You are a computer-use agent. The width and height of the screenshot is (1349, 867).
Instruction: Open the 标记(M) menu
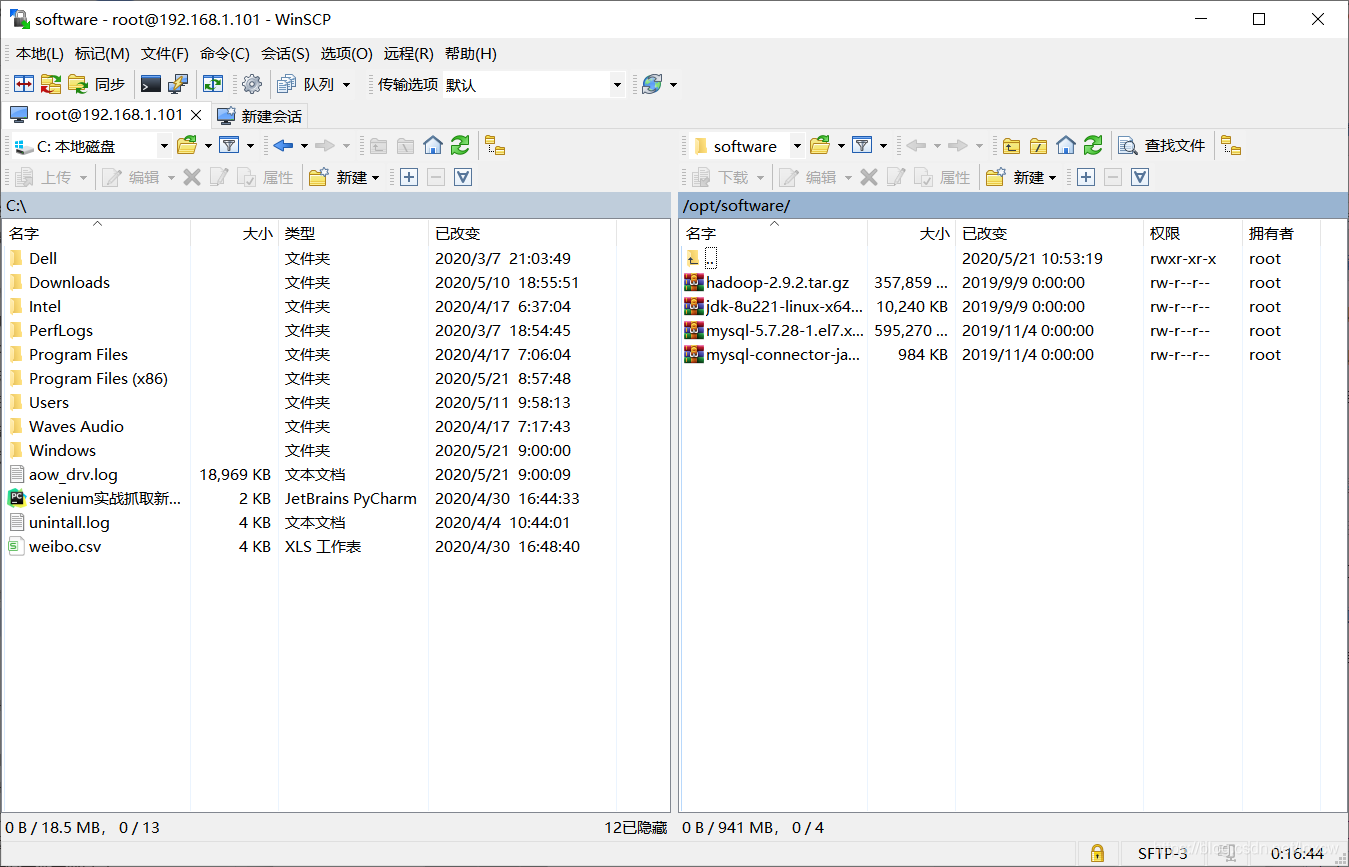click(x=102, y=54)
